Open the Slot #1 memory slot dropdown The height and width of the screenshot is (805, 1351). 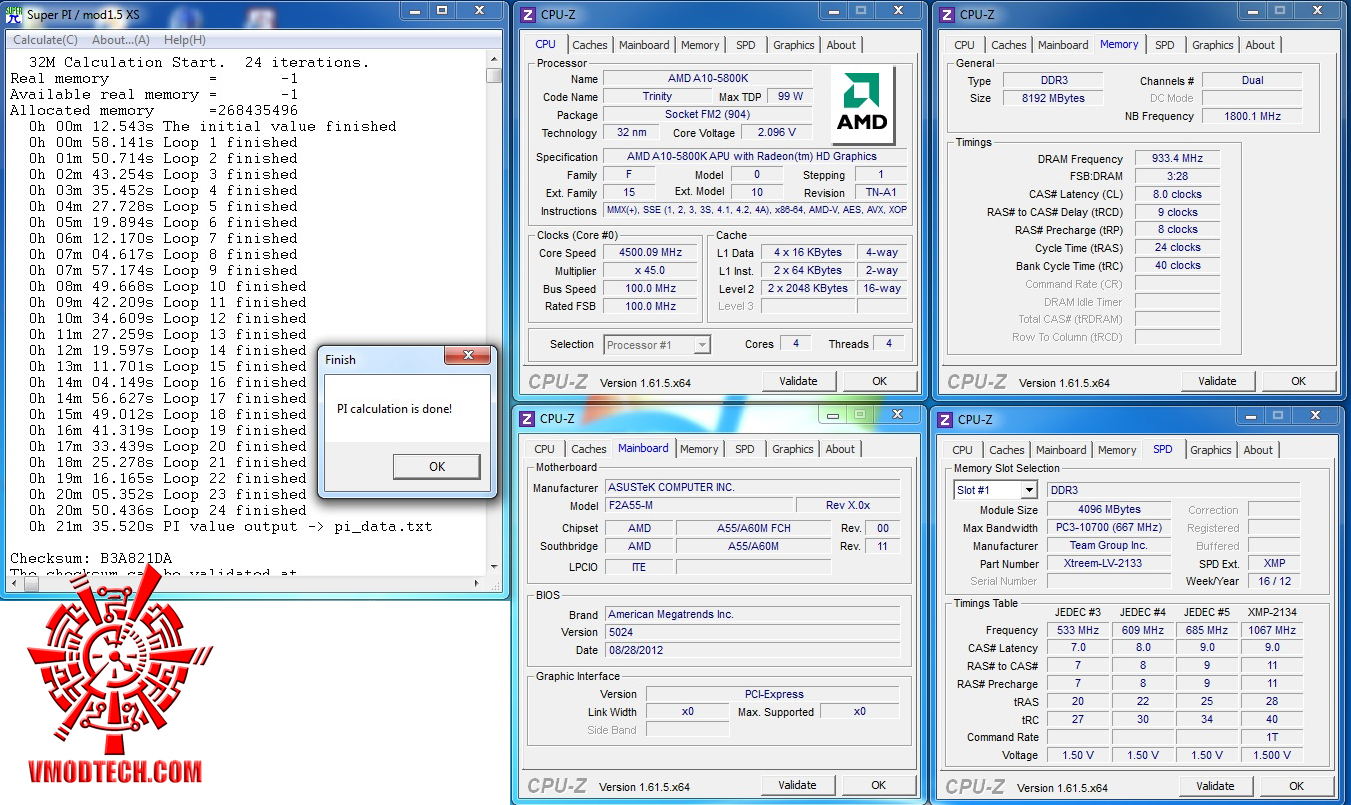1029,490
